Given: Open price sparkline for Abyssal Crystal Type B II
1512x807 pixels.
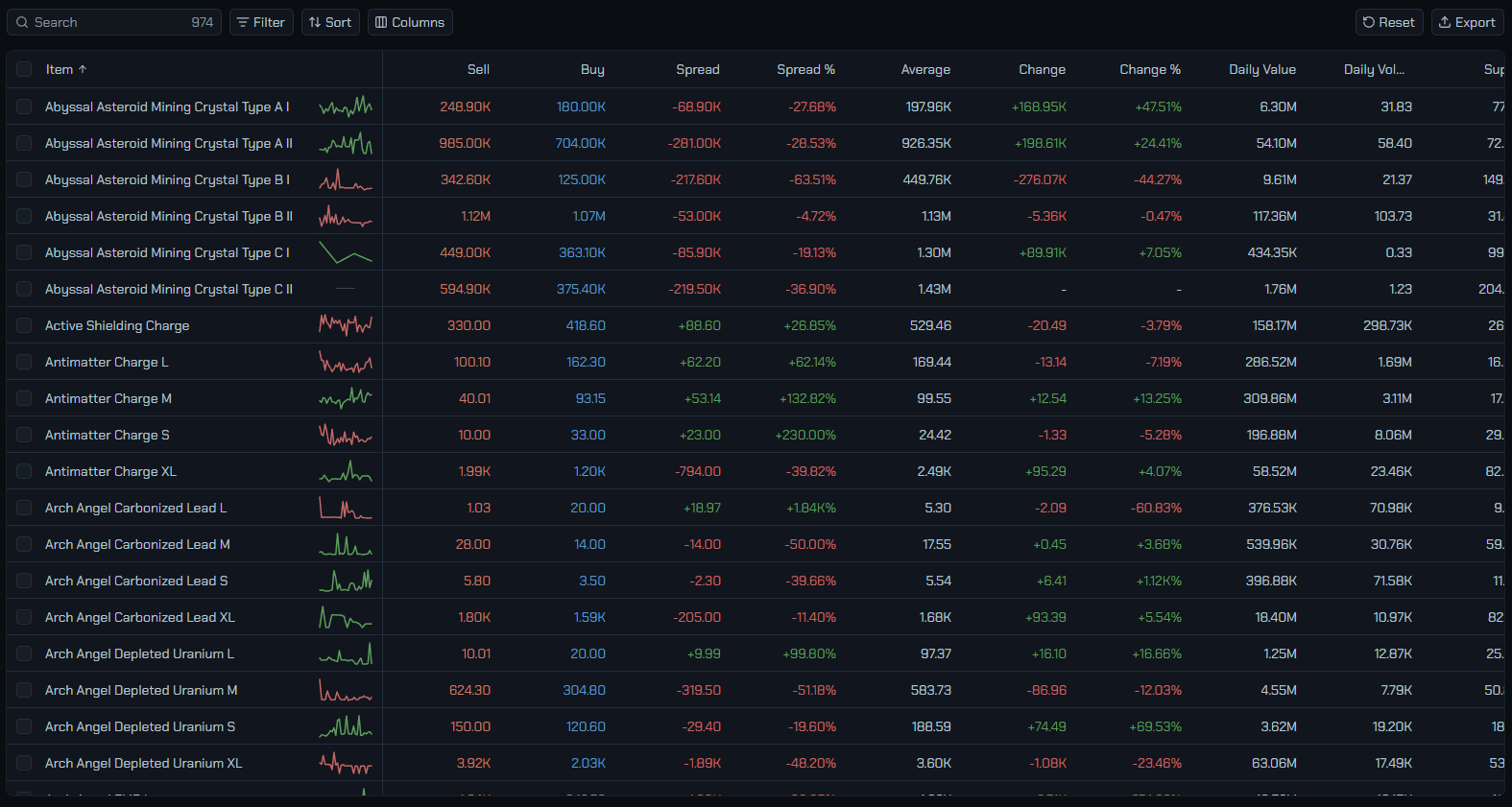Looking at the screenshot, I should point(346,216).
